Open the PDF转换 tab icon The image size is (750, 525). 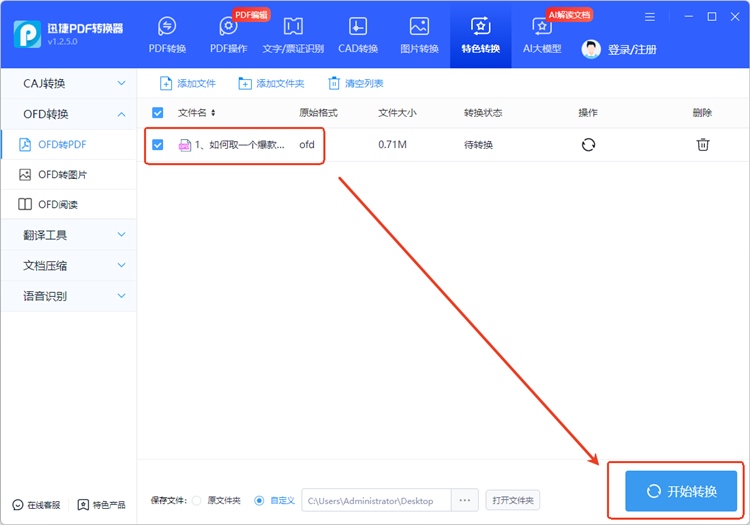(x=167, y=26)
